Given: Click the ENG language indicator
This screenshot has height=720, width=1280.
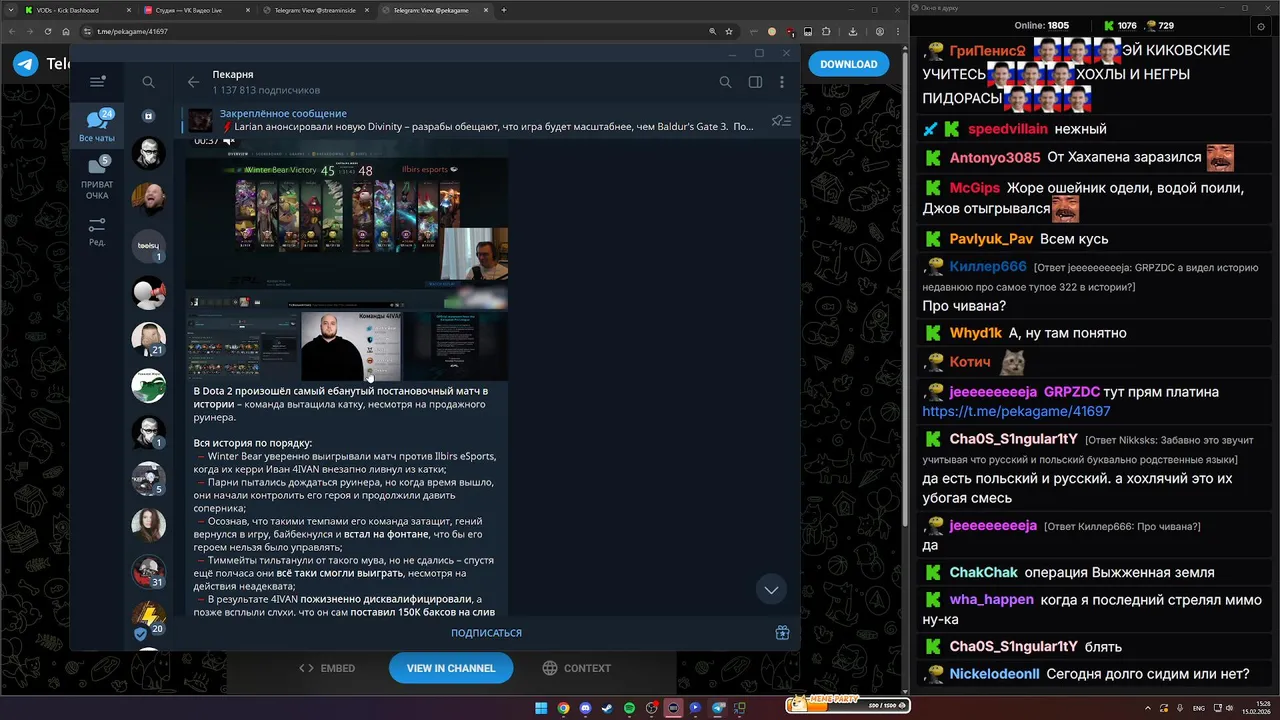Looking at the screenshot, I should 1199,708.
